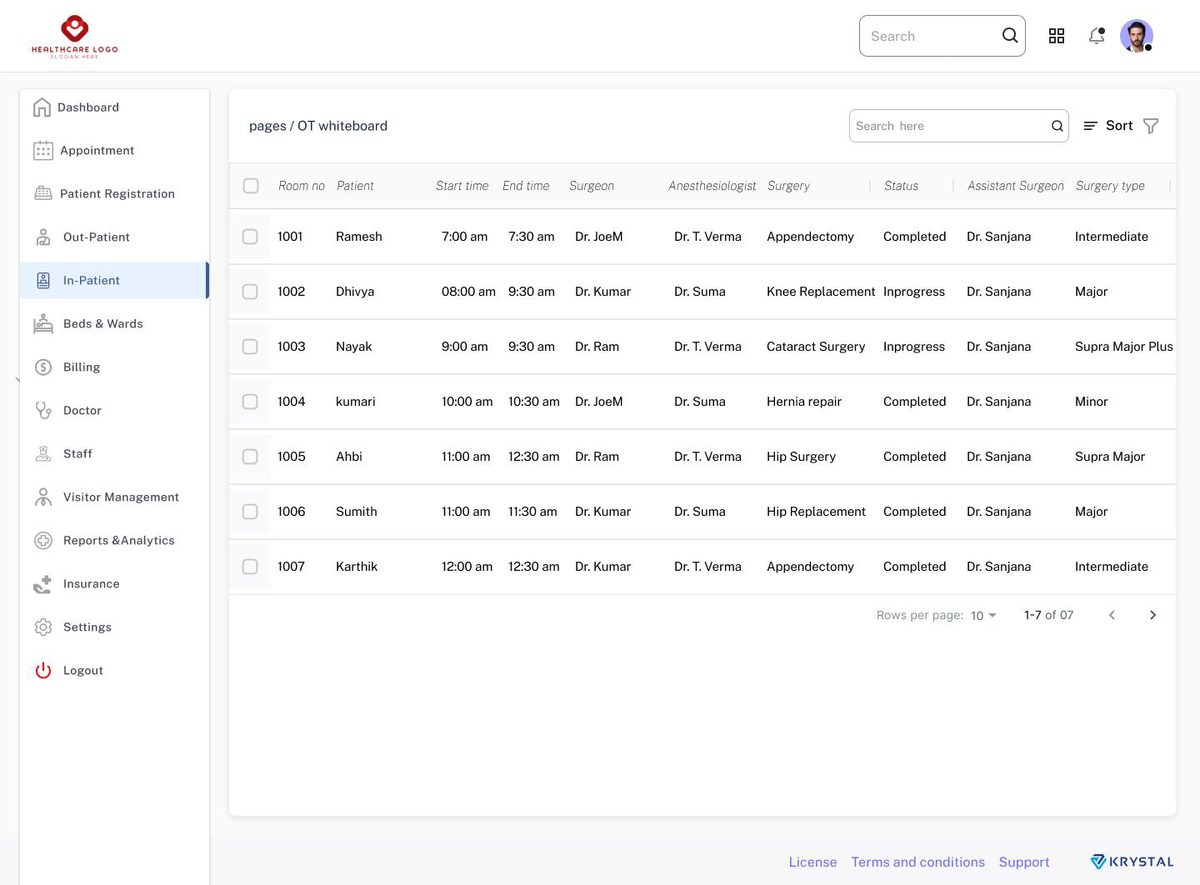This screenshot has height=885, width=1200.
Task: Focus the 'Search here' table field
Action: [x=959, y=126]
